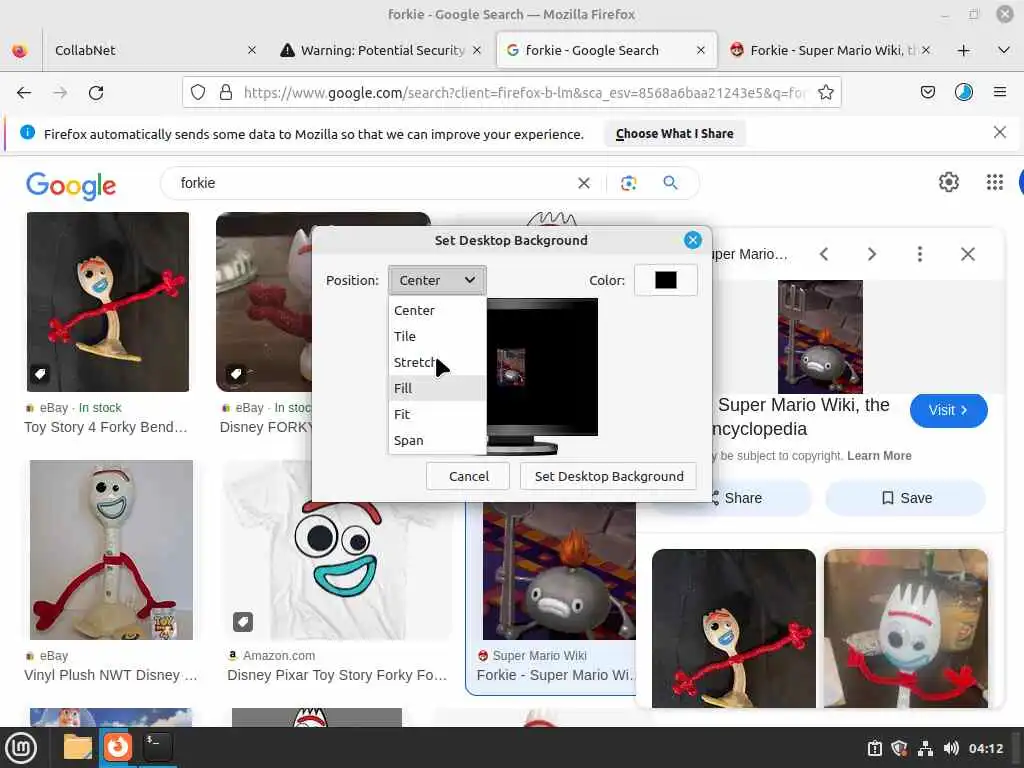
Task: Open the Super Mario Wiki preview image
Action: [x=820, y=337]
